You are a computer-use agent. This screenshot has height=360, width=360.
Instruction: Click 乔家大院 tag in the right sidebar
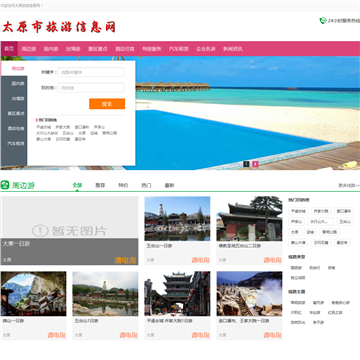click(x=321, y=211)
